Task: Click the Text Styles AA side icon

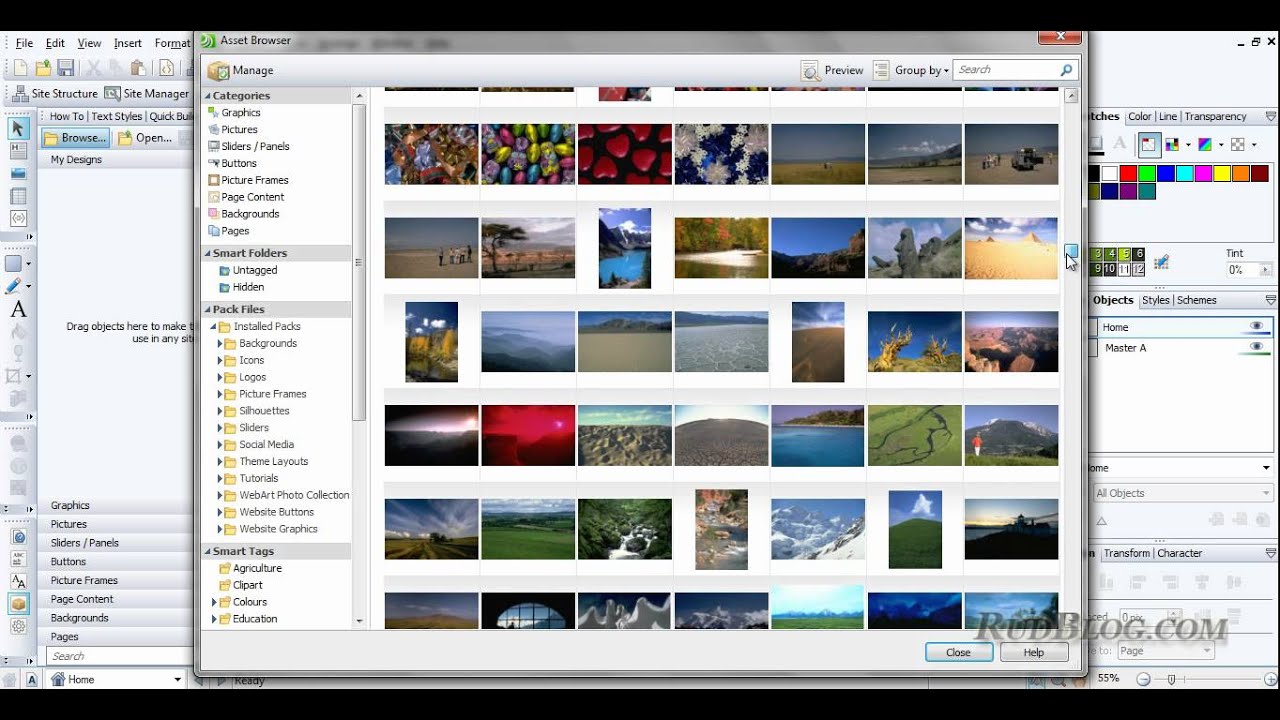Action: 18,581
